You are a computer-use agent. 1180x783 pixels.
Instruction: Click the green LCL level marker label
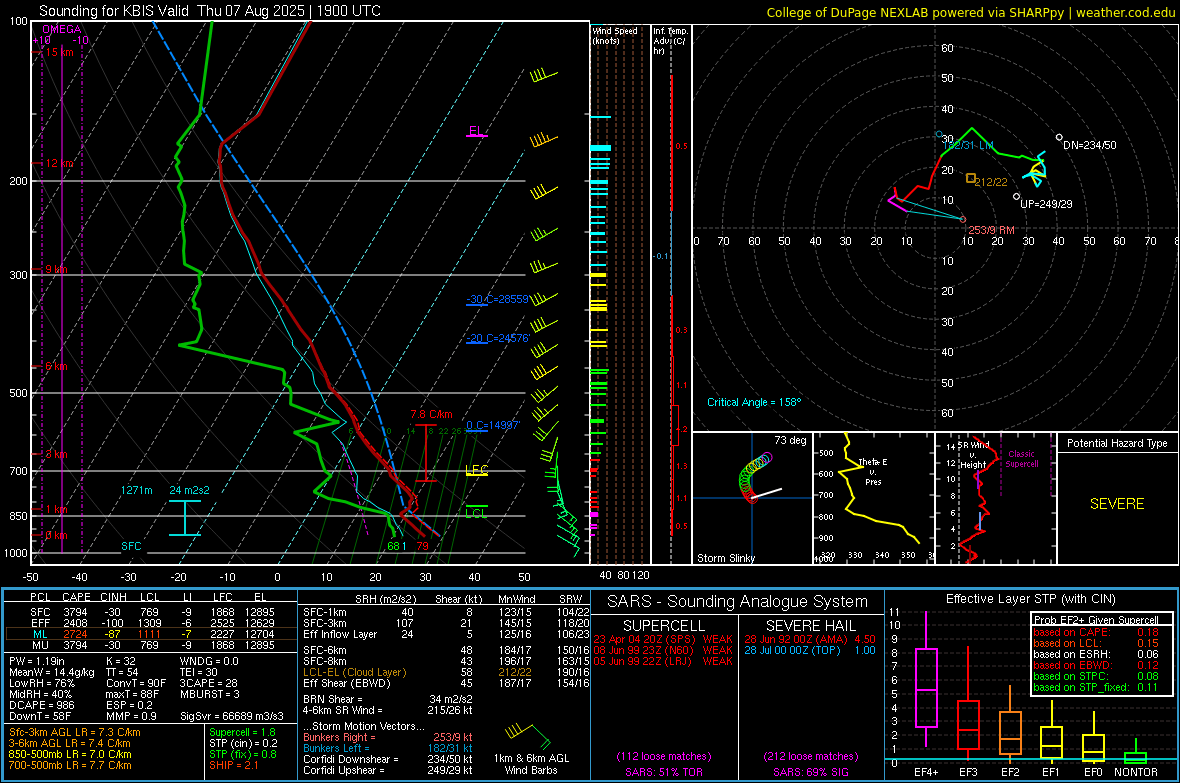coord(476,513)
